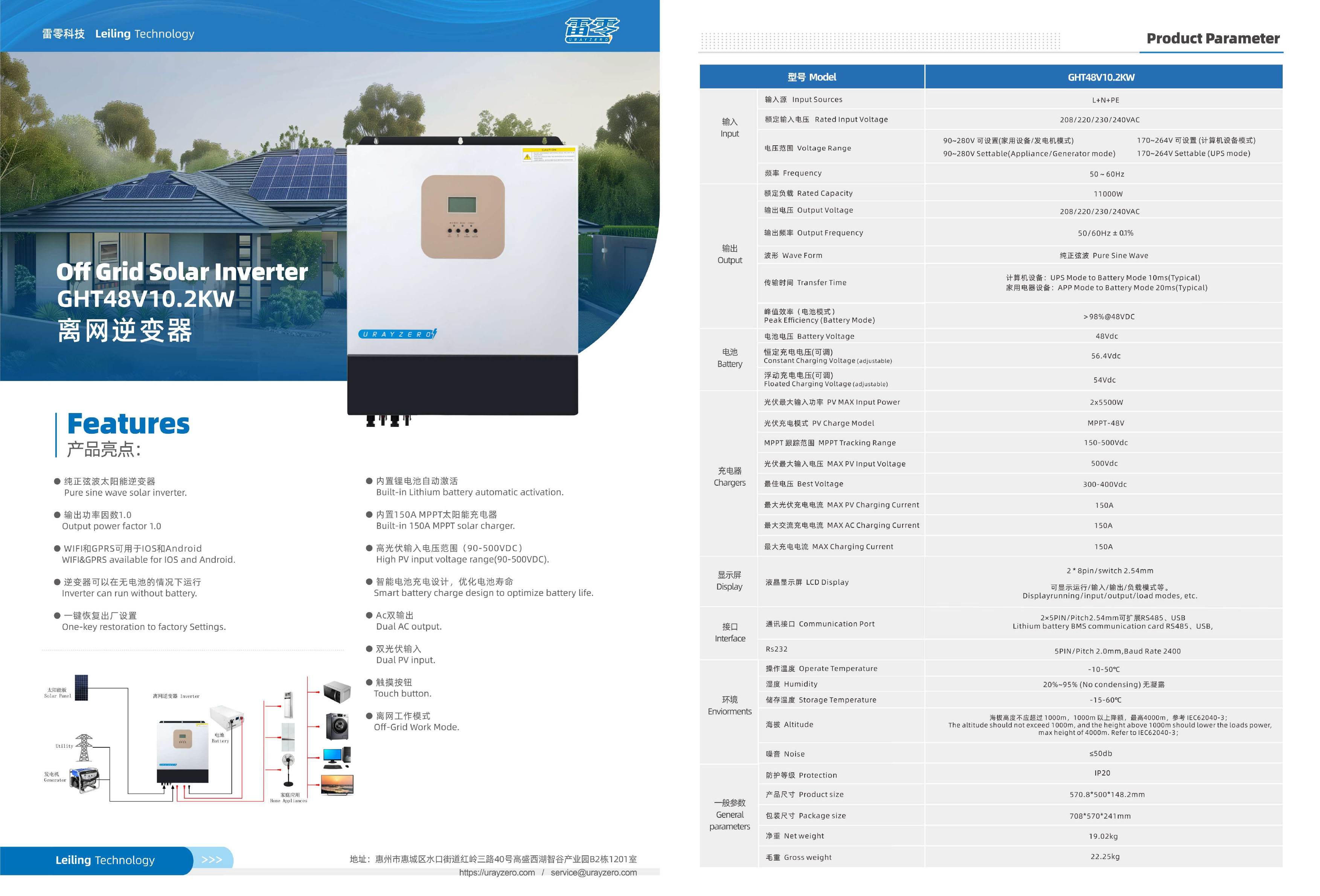The width and height of the screenshot is (1320, 896).
Task: Click the ≤50db noise value
Action: click(1100, 754)
